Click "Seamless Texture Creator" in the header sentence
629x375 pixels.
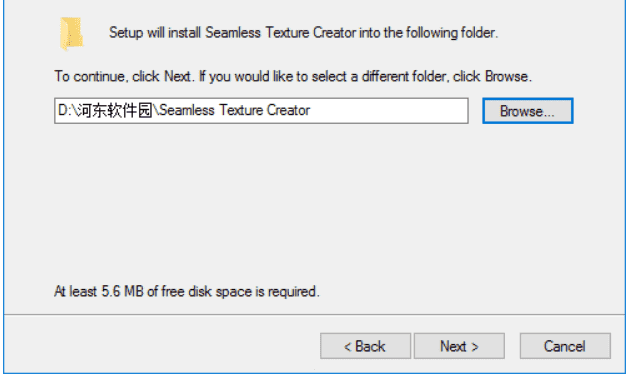coord(280,32)
